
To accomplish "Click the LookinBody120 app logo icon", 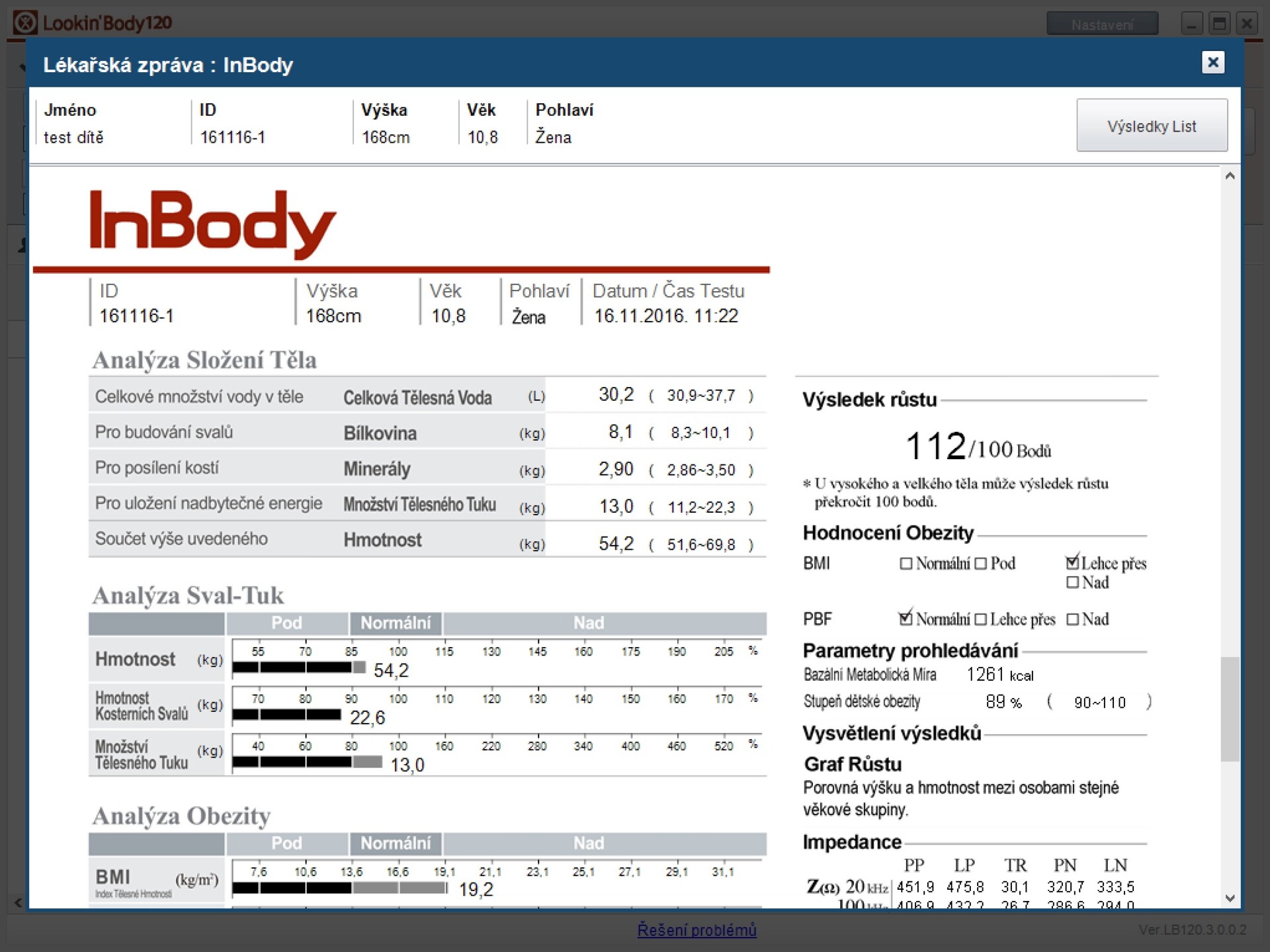I will 25,23.
